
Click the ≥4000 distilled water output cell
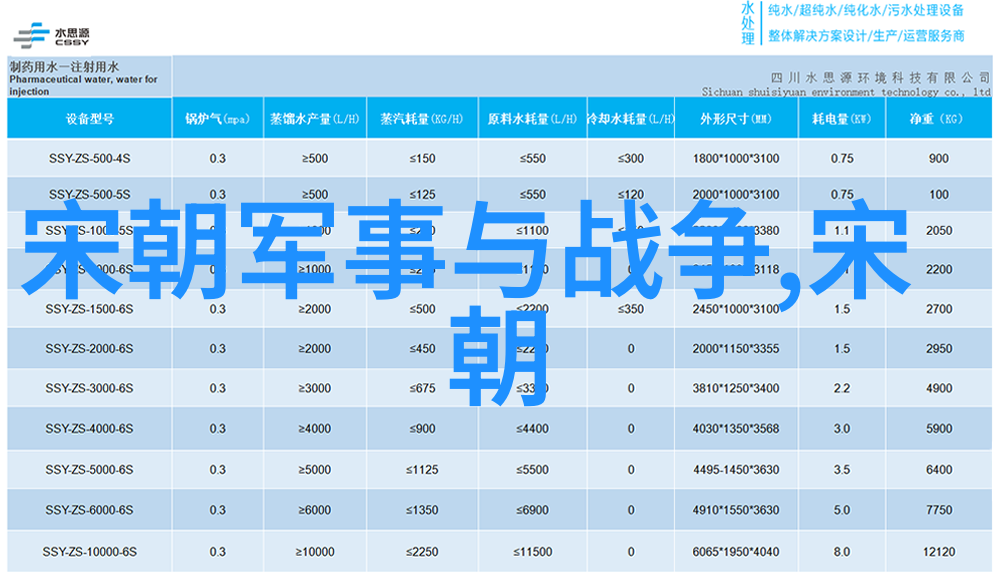point(314,429)
